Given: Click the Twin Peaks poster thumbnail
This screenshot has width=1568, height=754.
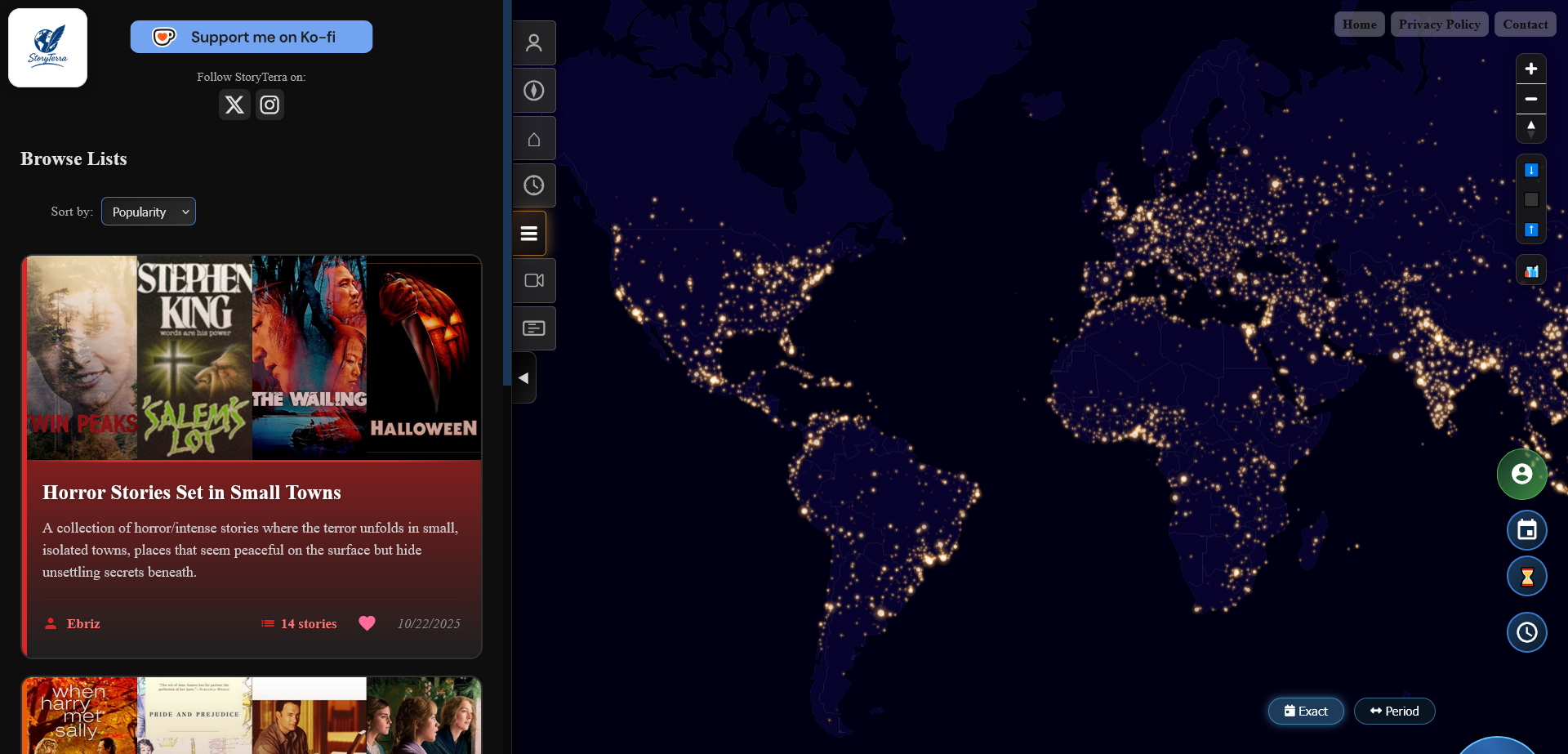Looking at the screenshot, I should [82, 358].
